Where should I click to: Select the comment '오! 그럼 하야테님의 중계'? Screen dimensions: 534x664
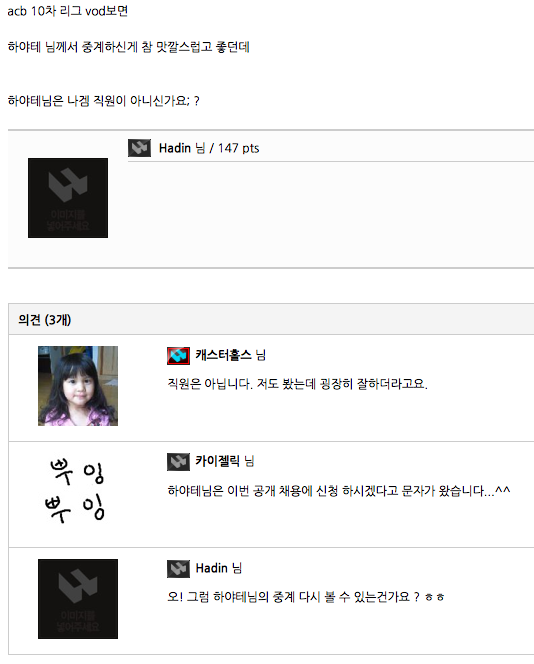point(306,597)
